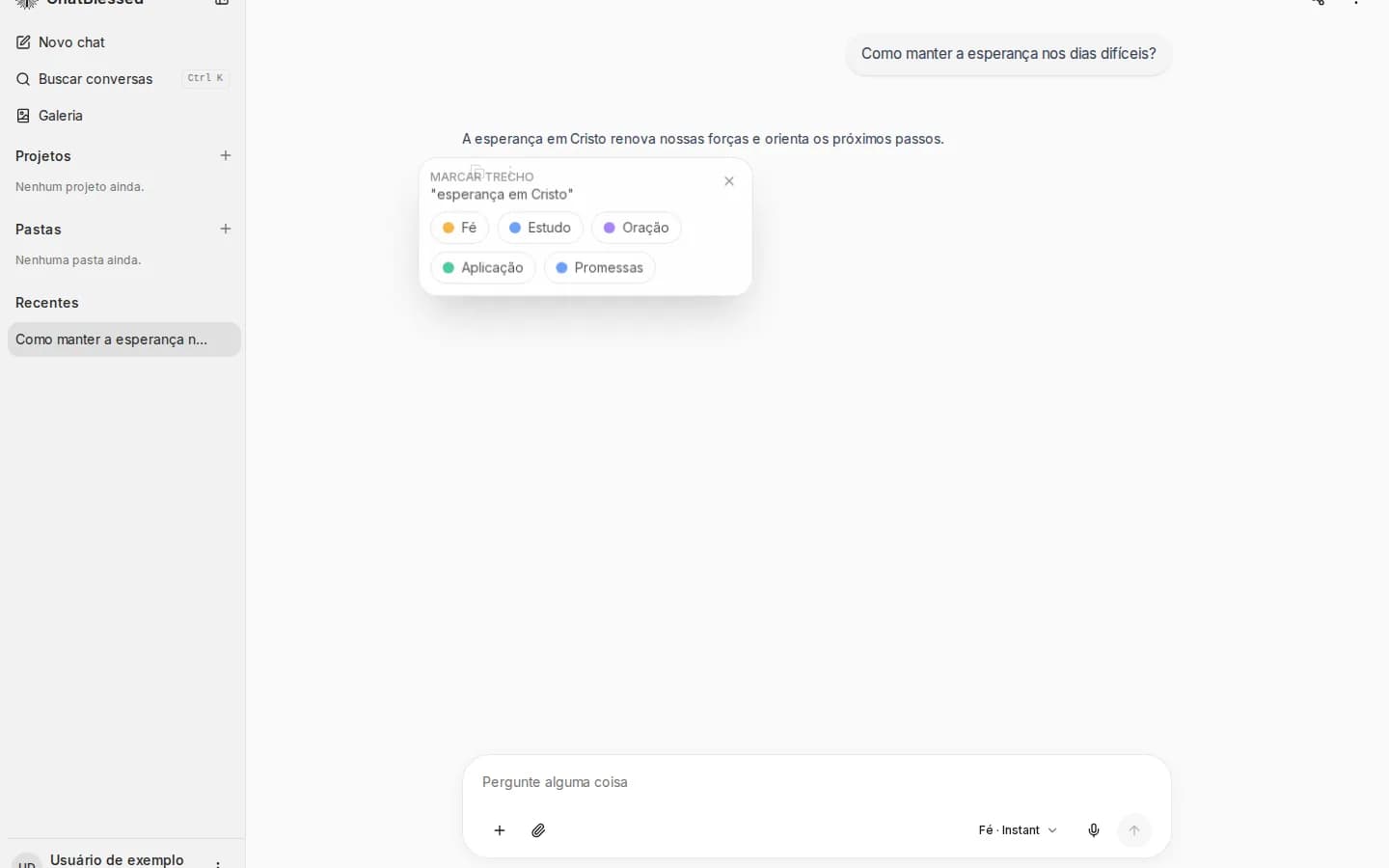The height and width of the screenshot is (868, 1389).
Task: Tag the excerpt as Oração
Action: coord(637,228)
